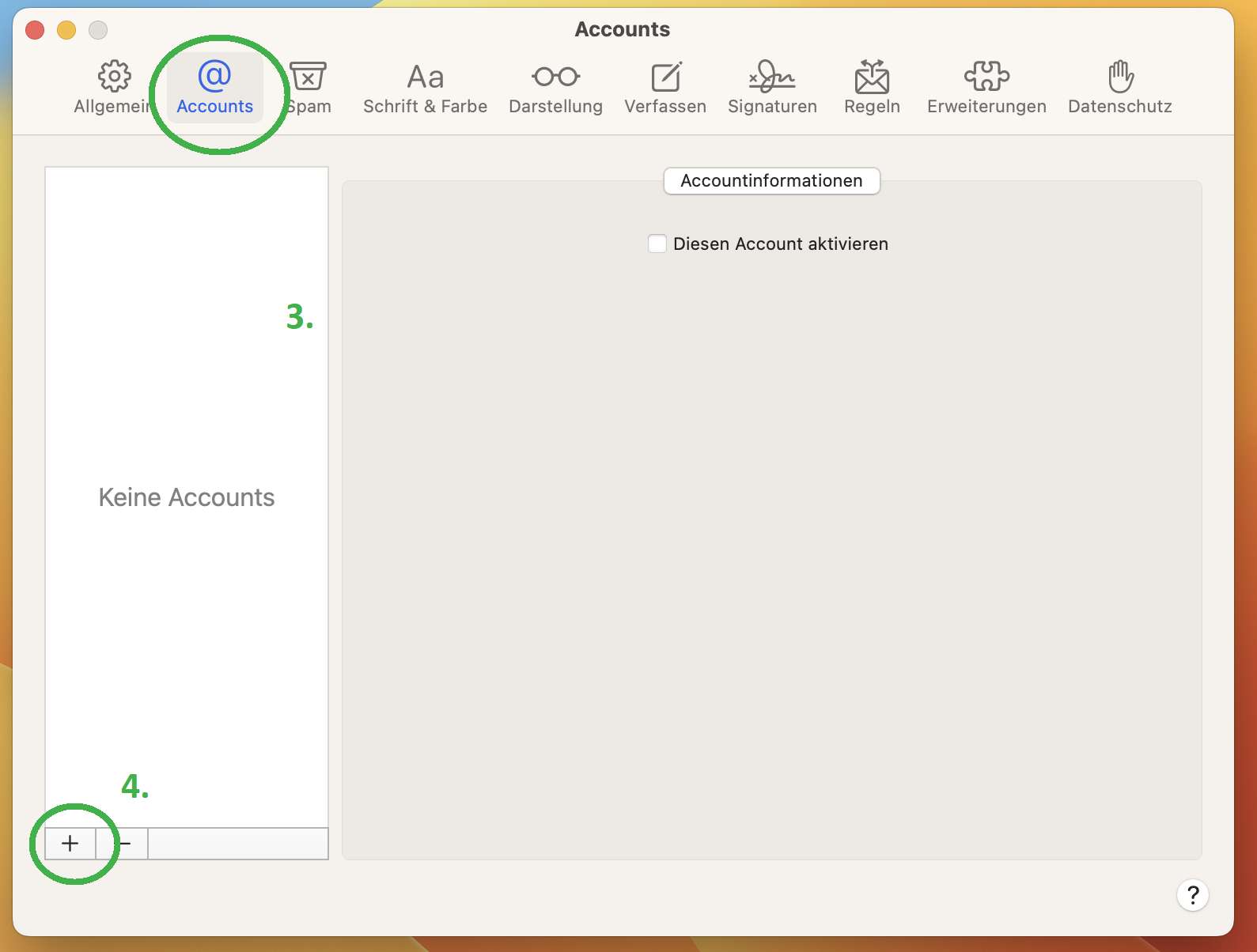This screenshot has width=1257, height=952.
Task: Click the Diesen Account aktivieren label text
Action: pos(780,244)
